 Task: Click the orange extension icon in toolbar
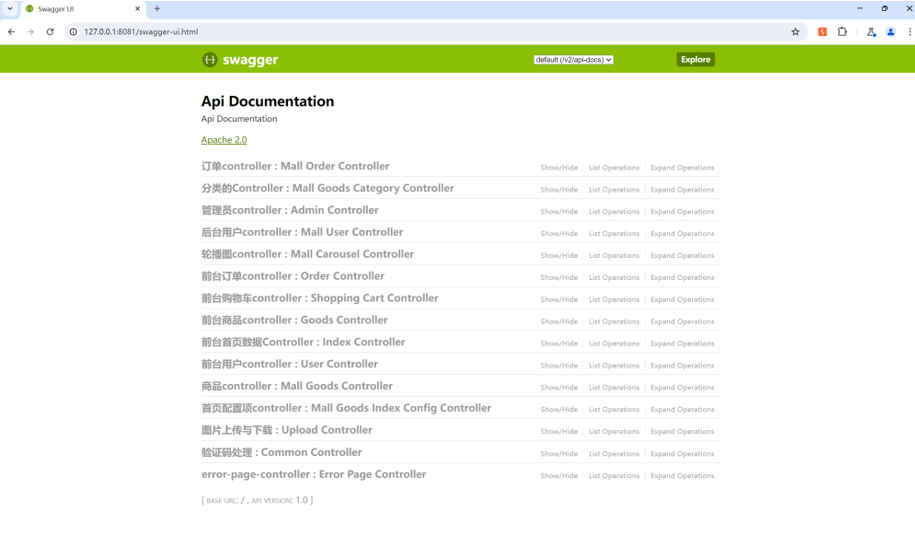822,32
